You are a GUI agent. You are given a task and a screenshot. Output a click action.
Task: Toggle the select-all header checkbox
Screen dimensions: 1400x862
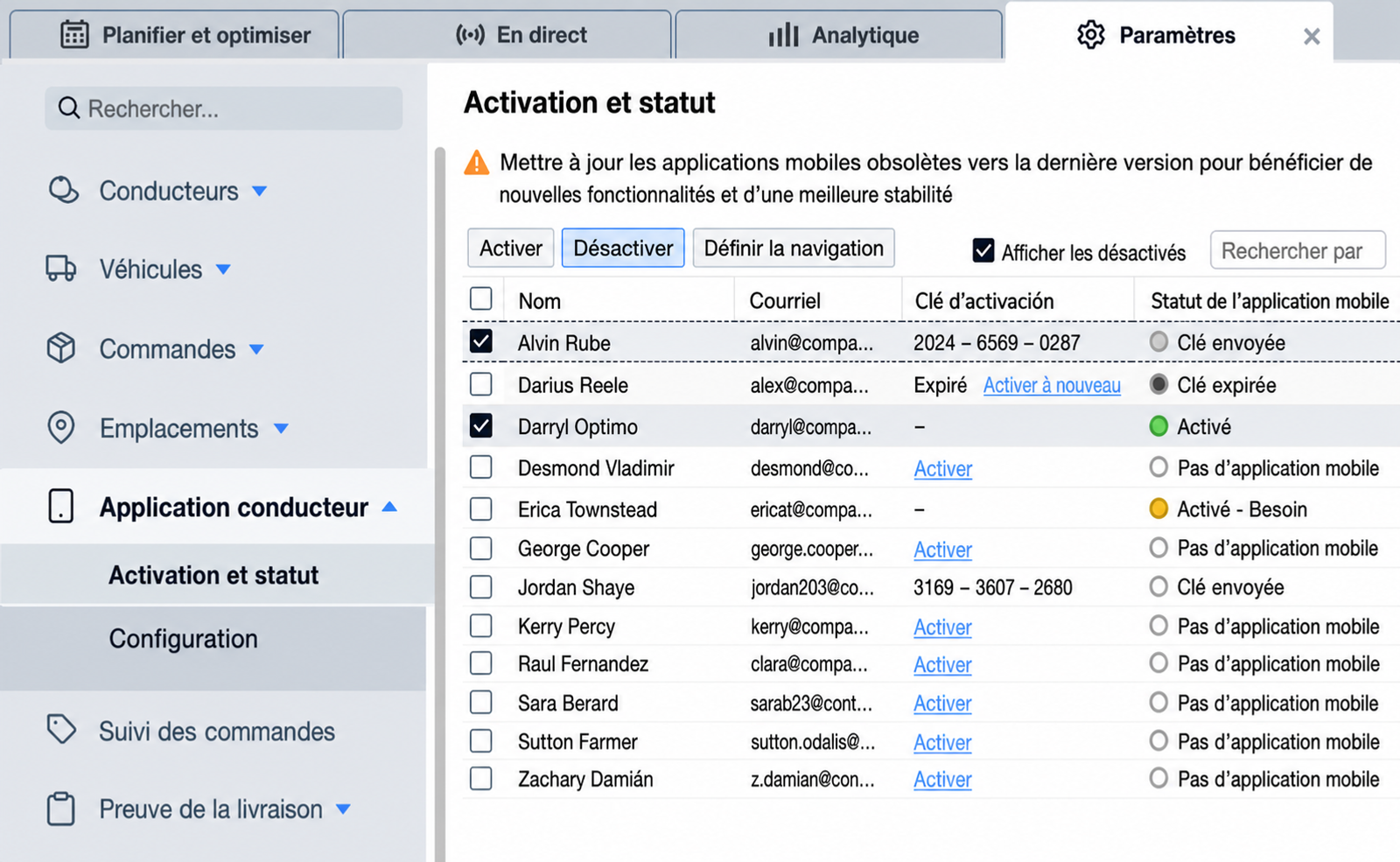pyautogui.click(x=481, y=298)
